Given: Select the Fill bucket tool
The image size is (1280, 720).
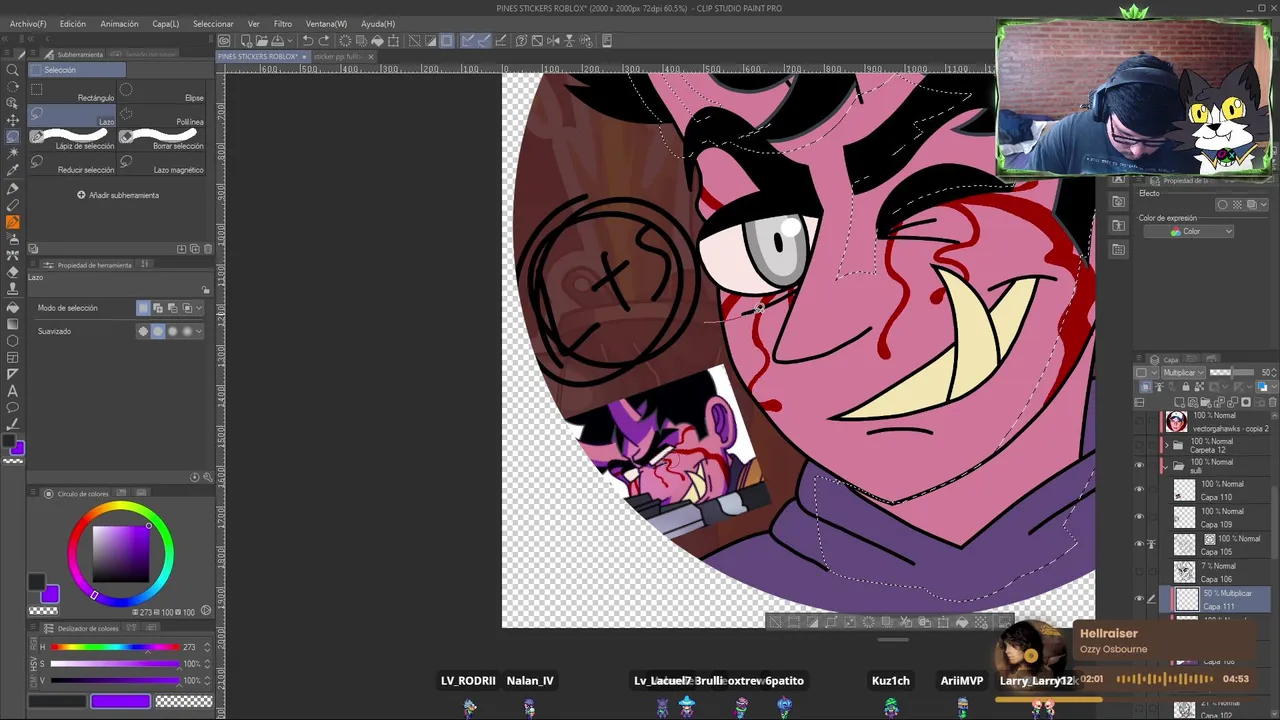Looking at the screenshot, I should tap(13, 307).
